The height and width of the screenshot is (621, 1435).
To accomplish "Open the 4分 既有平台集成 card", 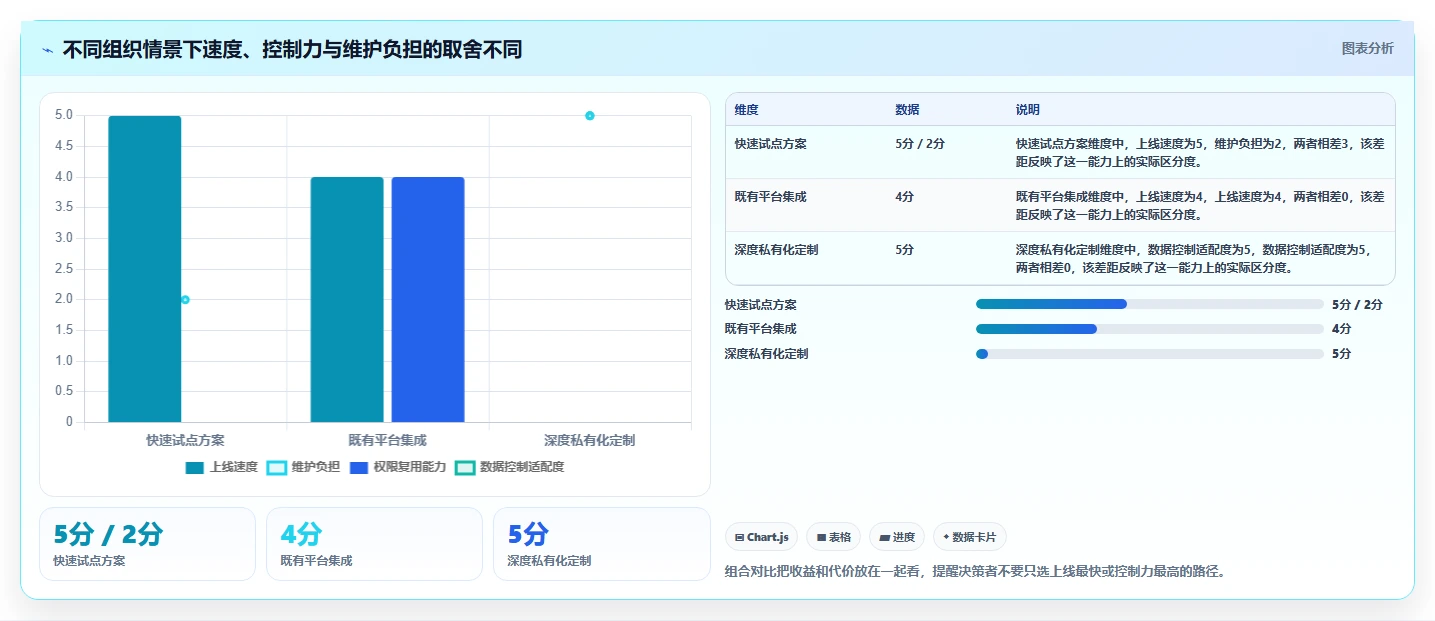I will coord(374,544).
